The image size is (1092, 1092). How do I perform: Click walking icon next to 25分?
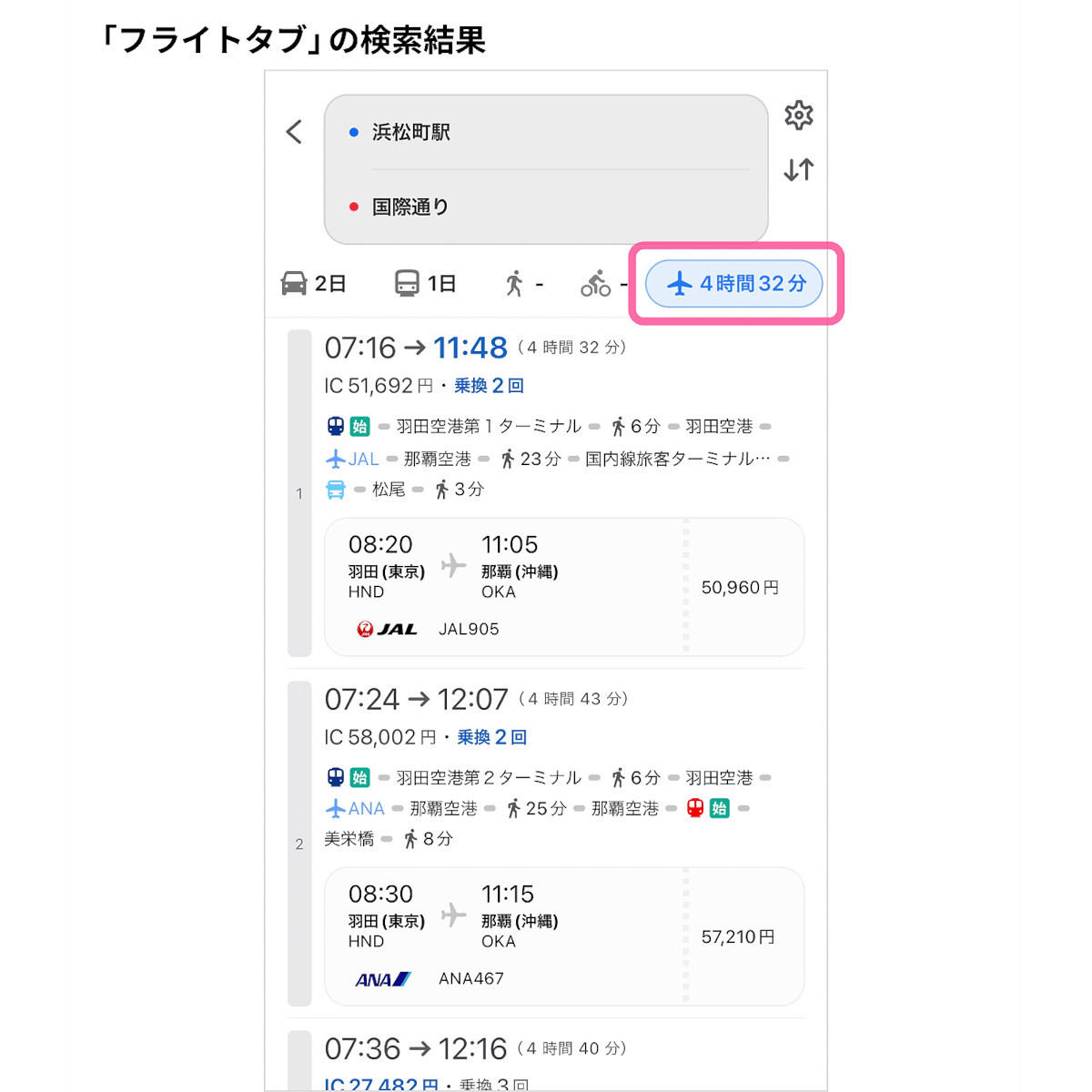coord(513,808)
